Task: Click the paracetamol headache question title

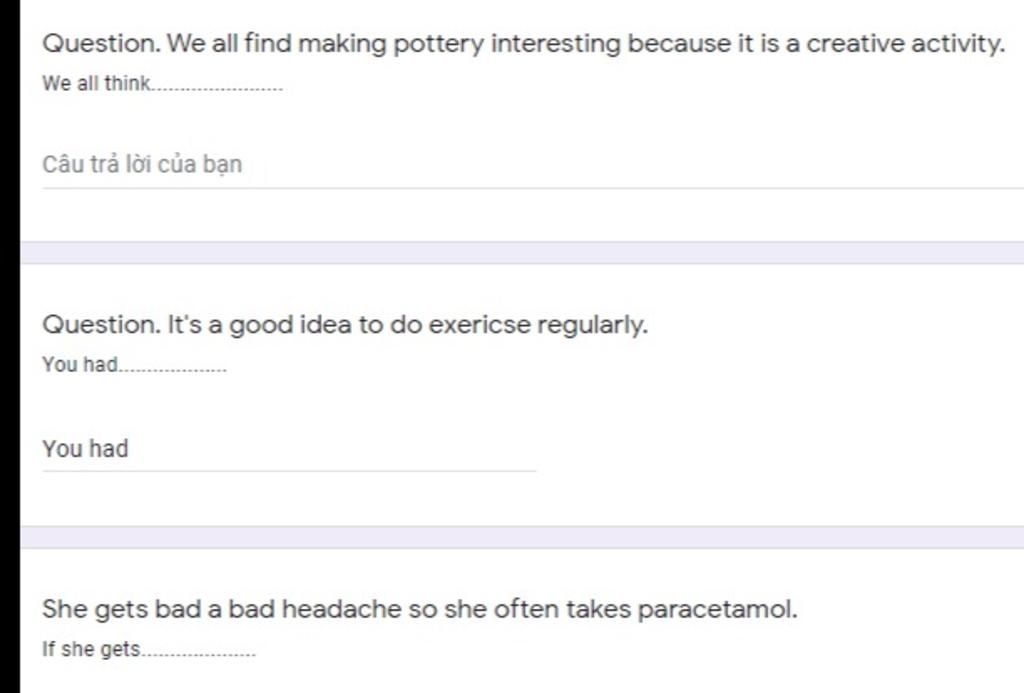Action: pyautogui.click(x=419, y=609)
